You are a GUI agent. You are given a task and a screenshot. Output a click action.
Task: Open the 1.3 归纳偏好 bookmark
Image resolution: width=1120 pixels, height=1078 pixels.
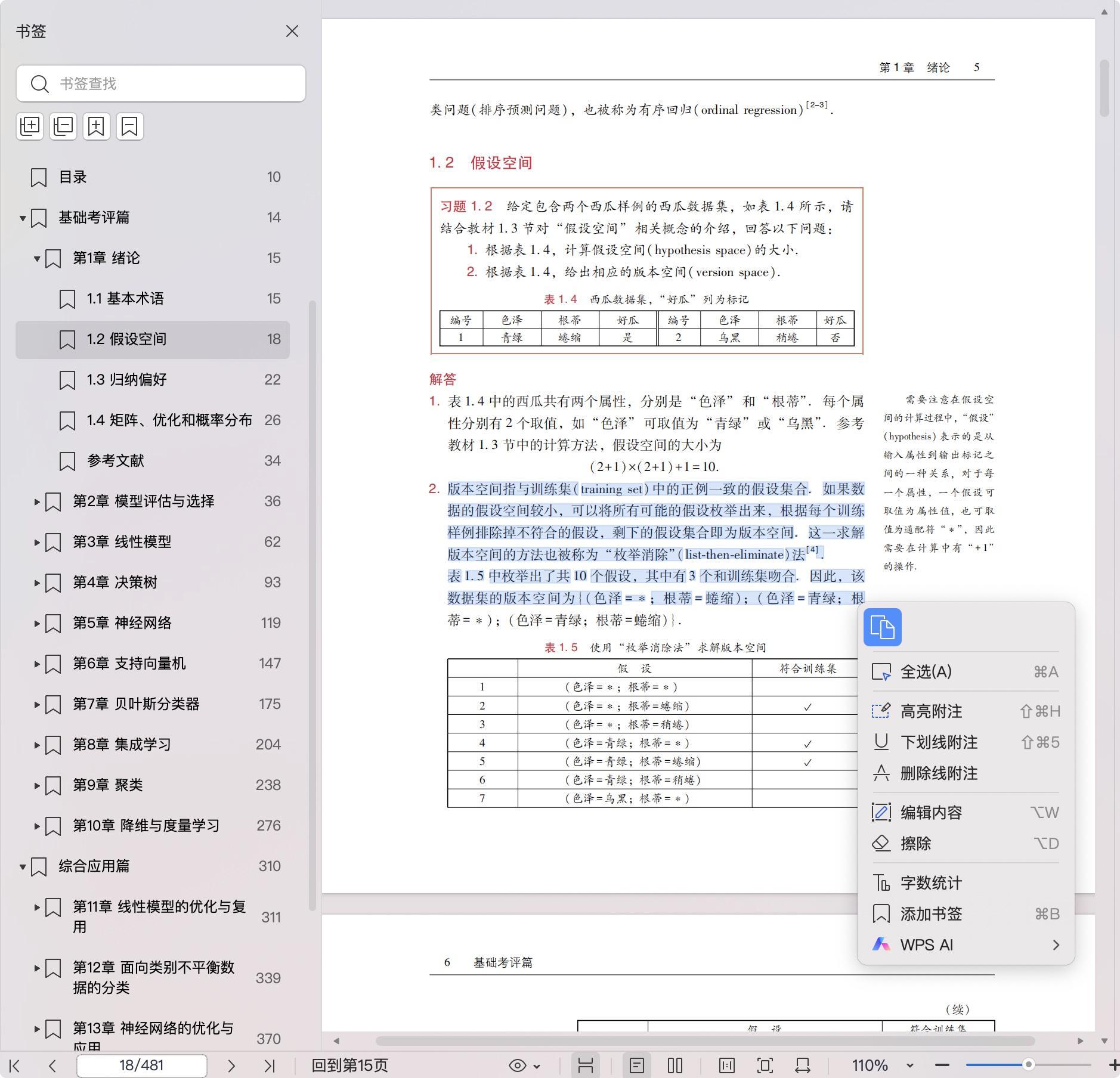[x=126, y=380]
